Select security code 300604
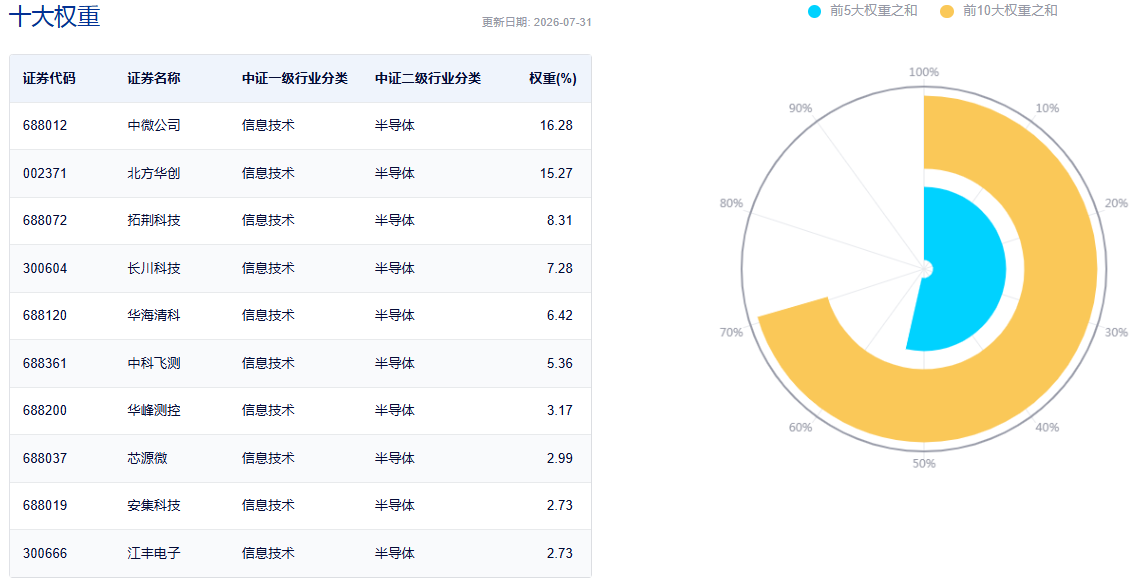 point(45,268)
